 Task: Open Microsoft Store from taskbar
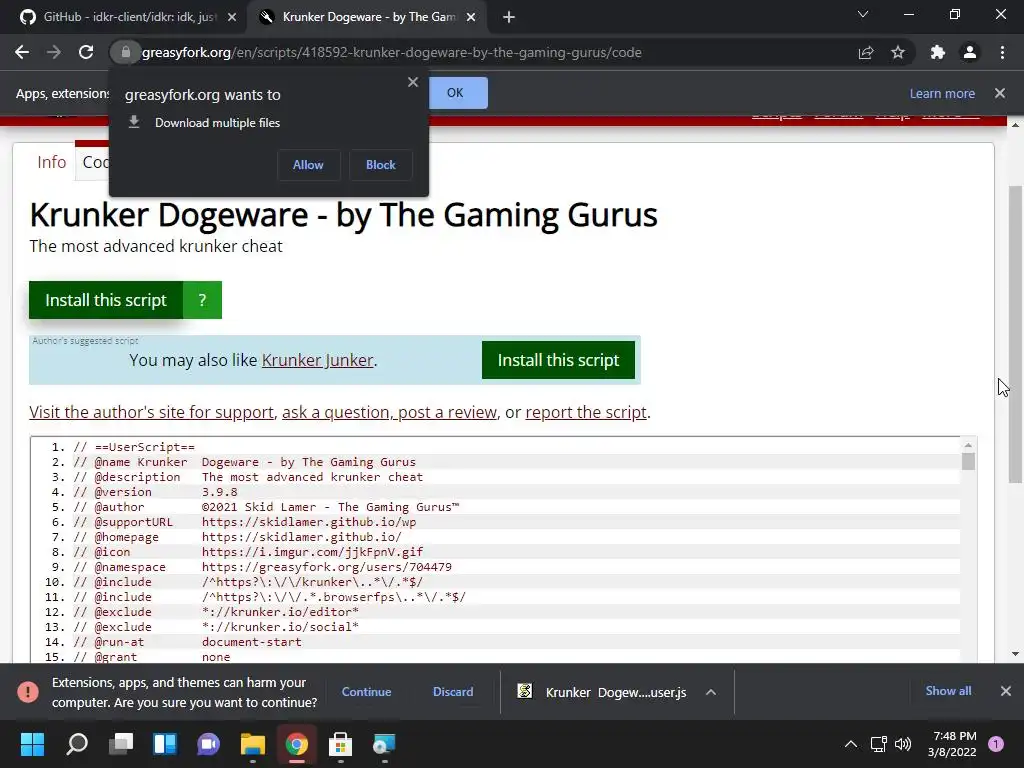coord(340,744)
